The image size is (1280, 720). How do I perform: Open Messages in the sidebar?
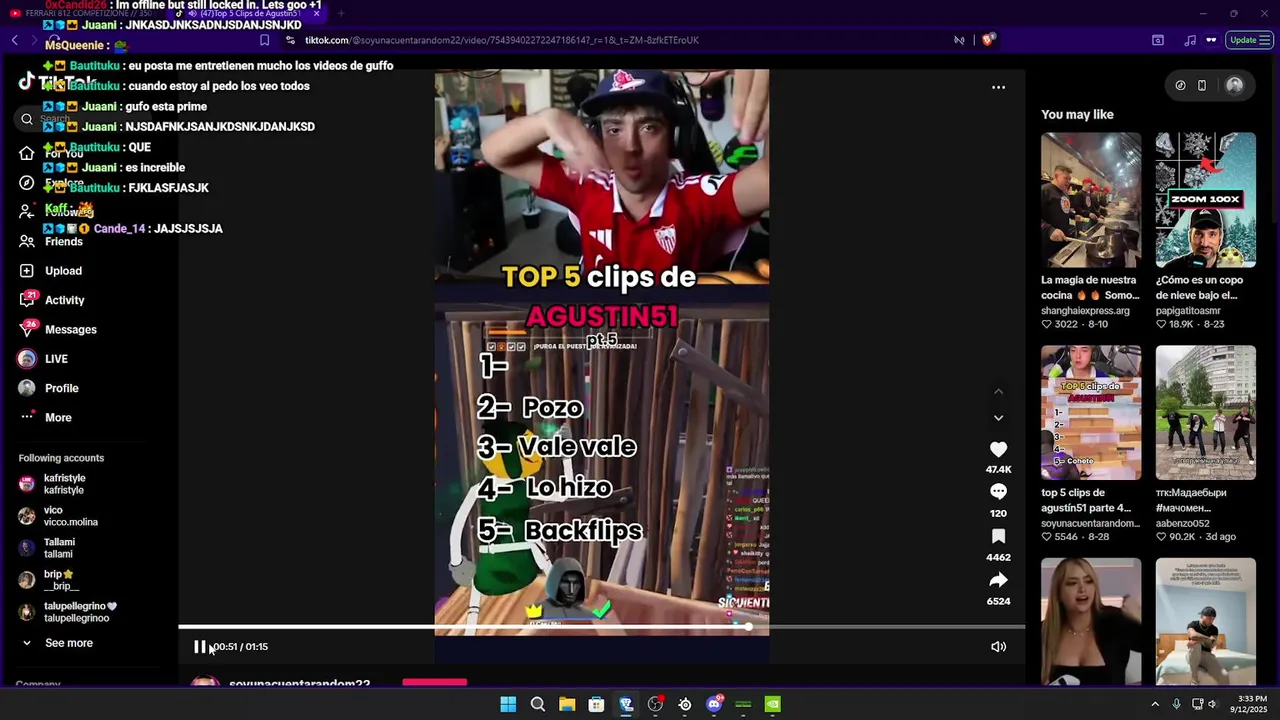(71, 330)
